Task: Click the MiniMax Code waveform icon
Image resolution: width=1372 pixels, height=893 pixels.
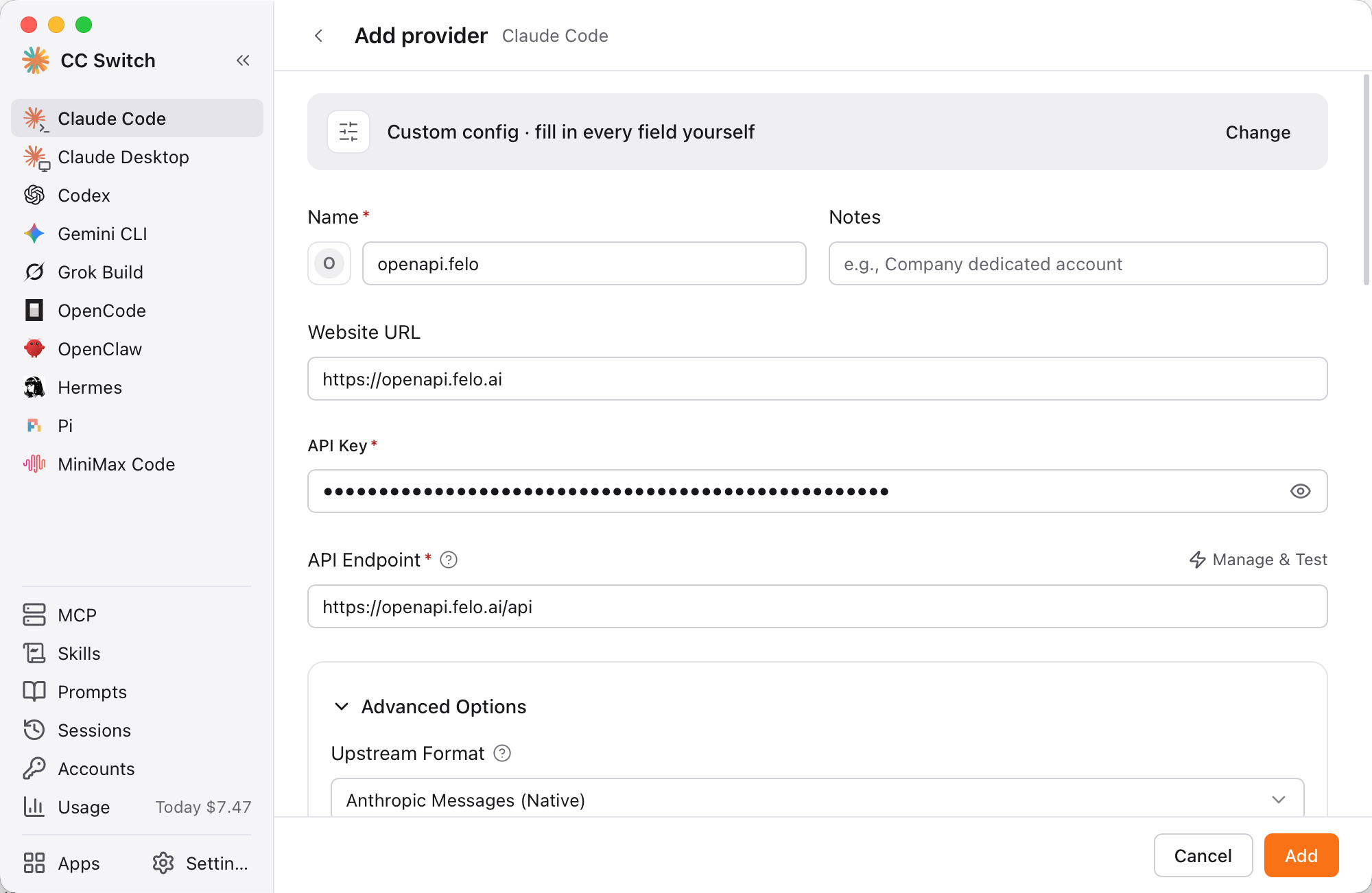Action: [x=34, y=464]
